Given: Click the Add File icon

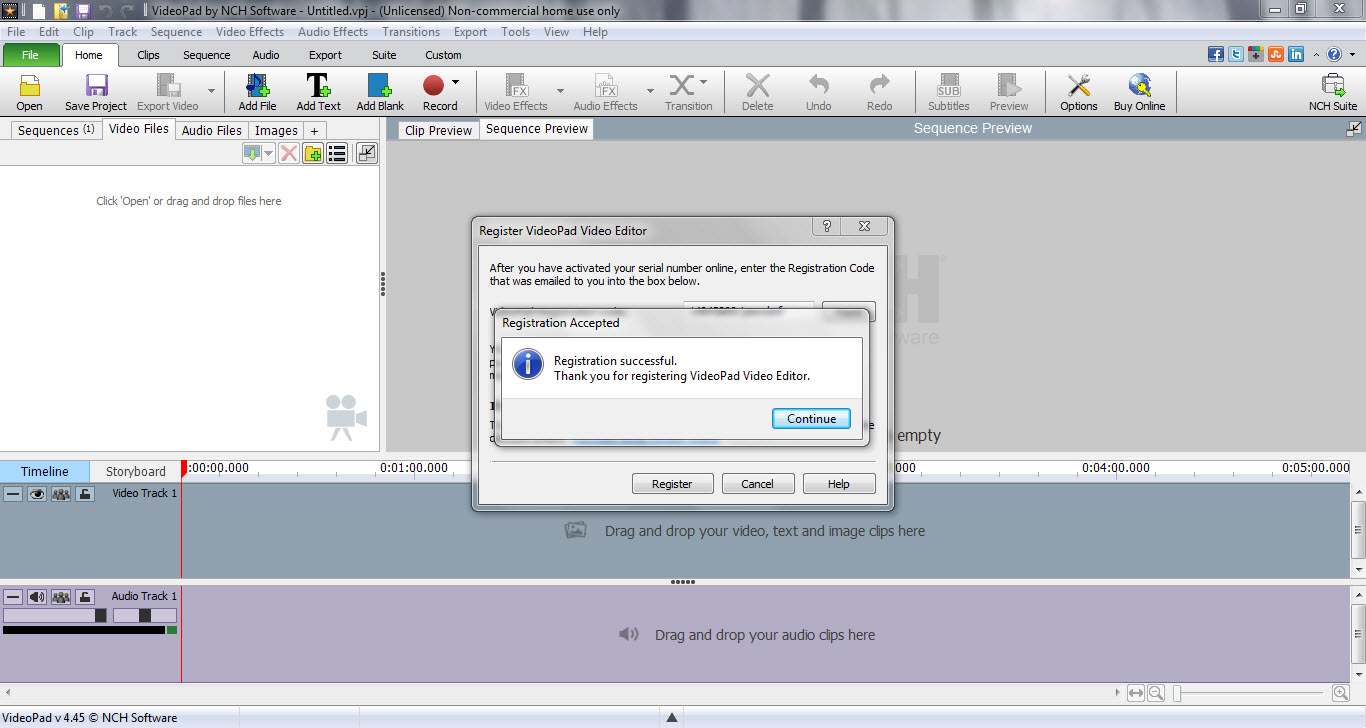Looking at the screenshot, I should [257, 86].
